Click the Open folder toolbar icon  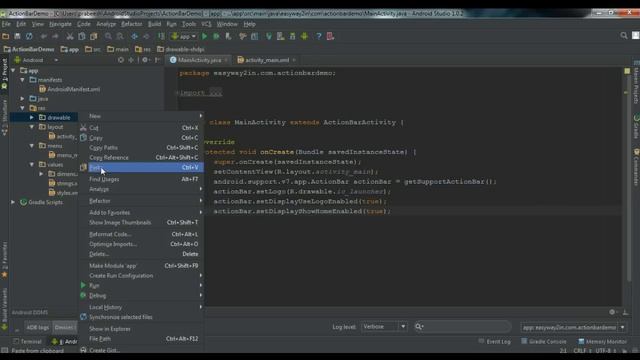click(x=6, y=36)
